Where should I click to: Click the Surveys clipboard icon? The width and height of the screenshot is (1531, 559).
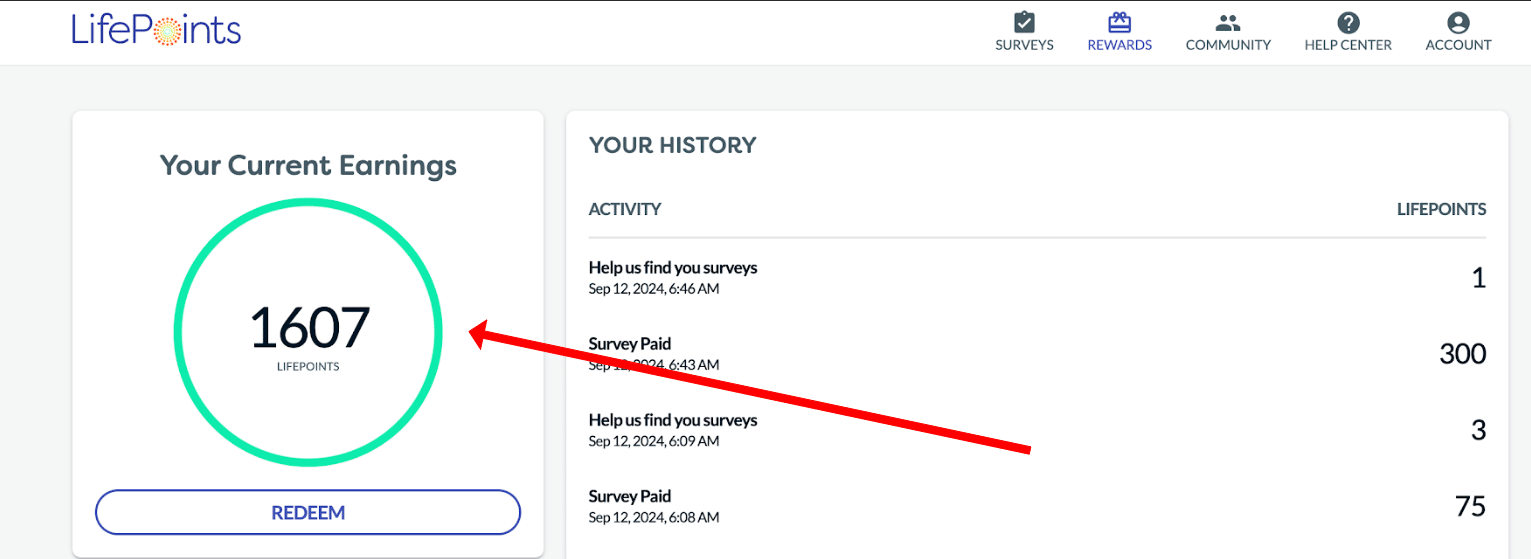pyautogui.click(x=1024, y=22)
